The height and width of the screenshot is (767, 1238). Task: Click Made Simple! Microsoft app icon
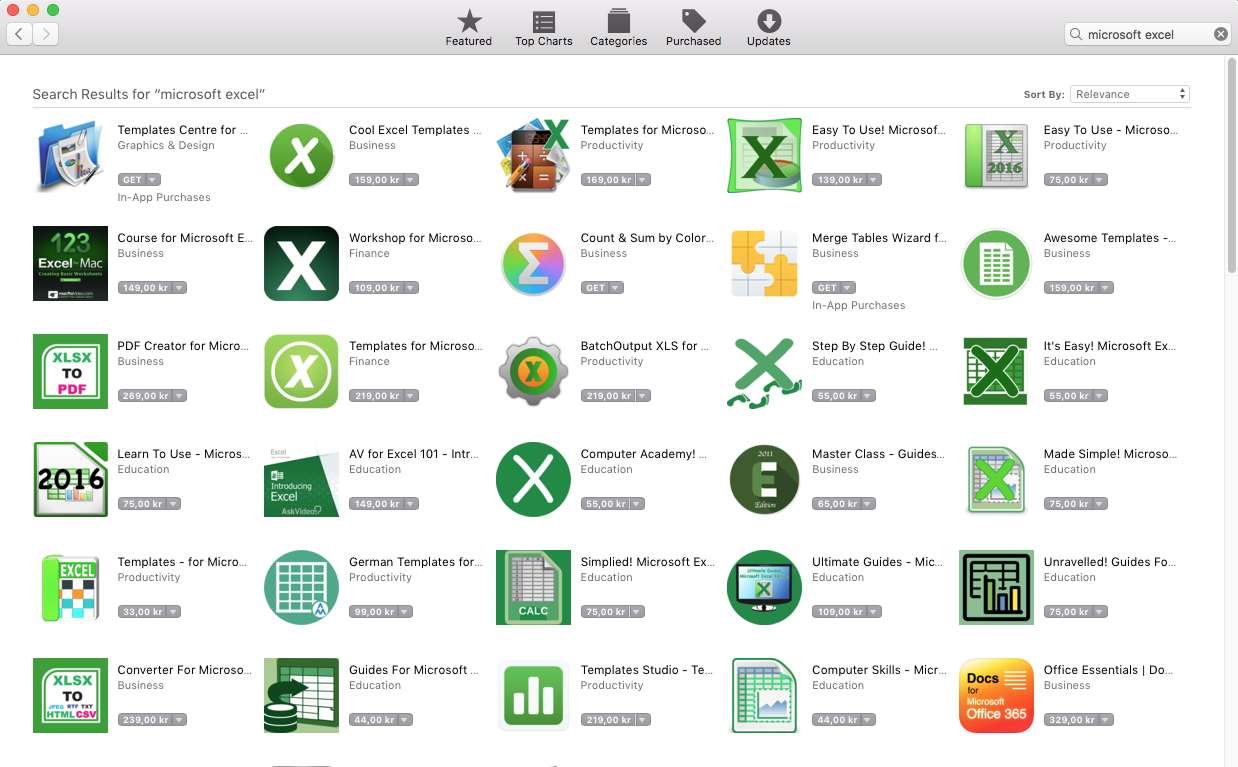coord(996,480)
